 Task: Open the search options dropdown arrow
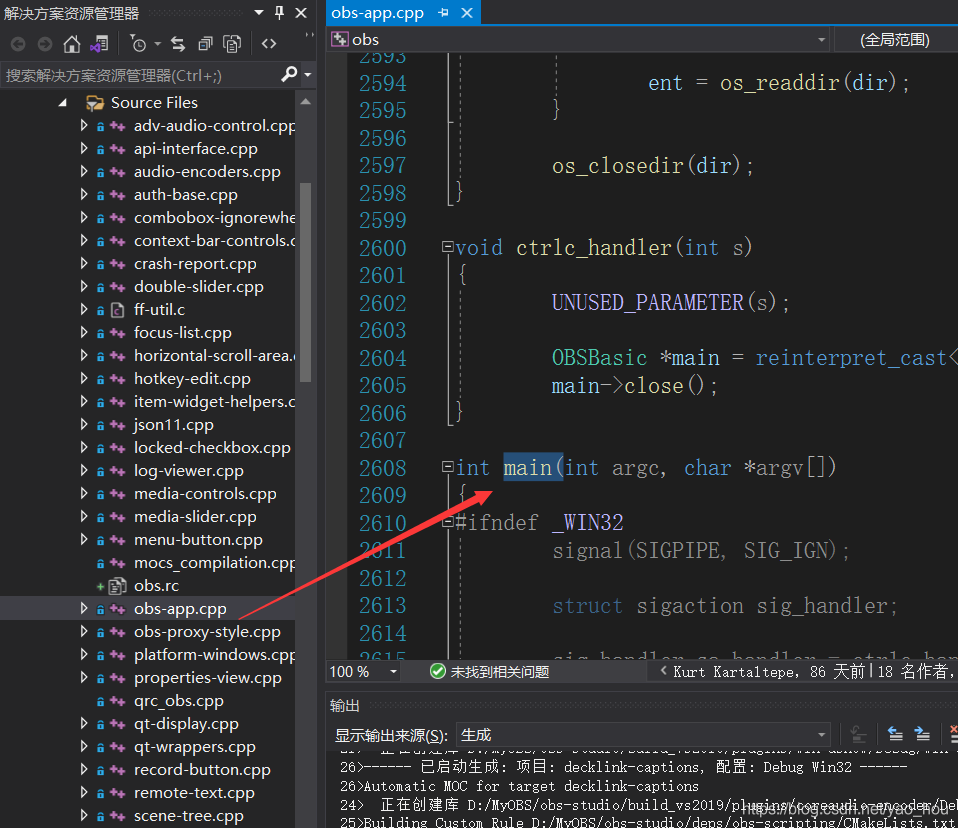tap(308, 75)
